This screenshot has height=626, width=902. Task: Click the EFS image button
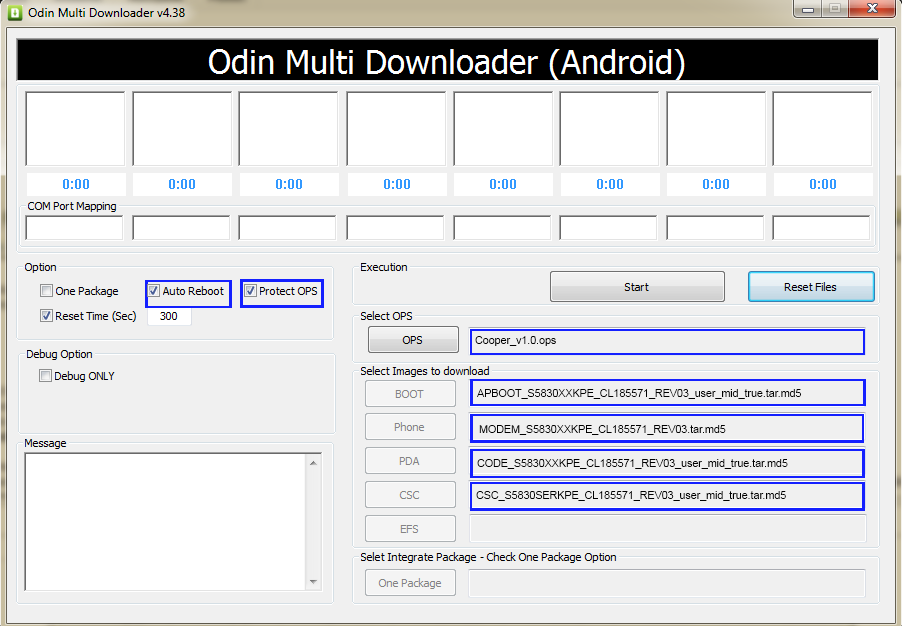410,528
